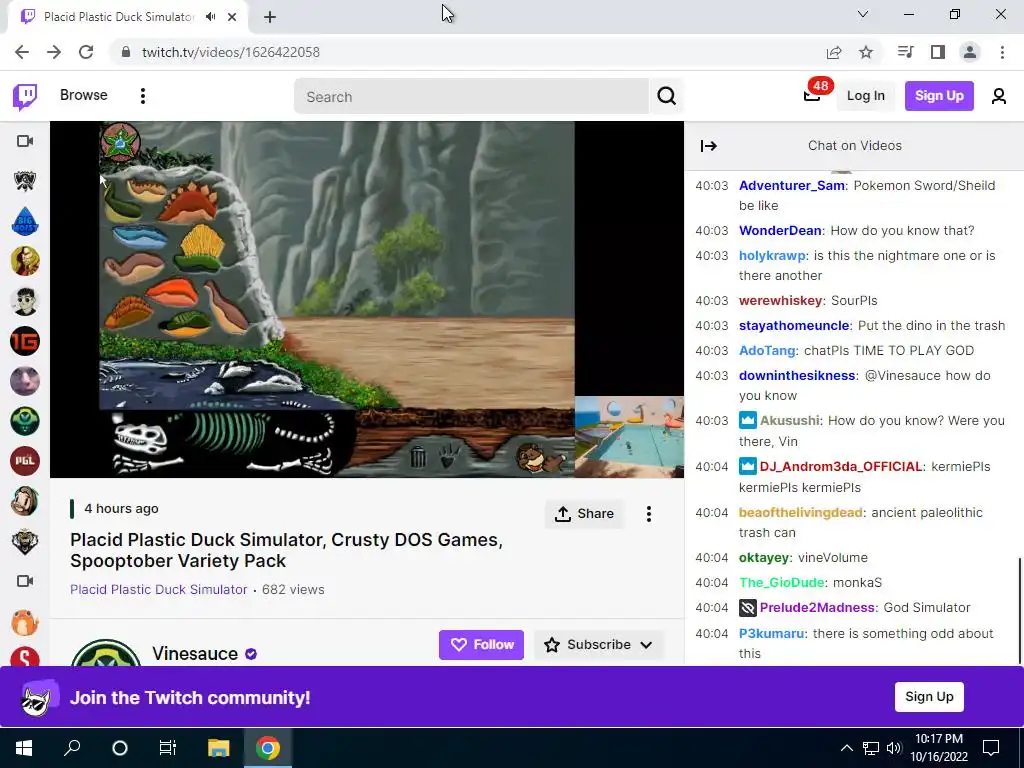The width and height of the screenshot is (1024, 768).
Task: Open the video options three-dot menu
Action: pos(648,514)
